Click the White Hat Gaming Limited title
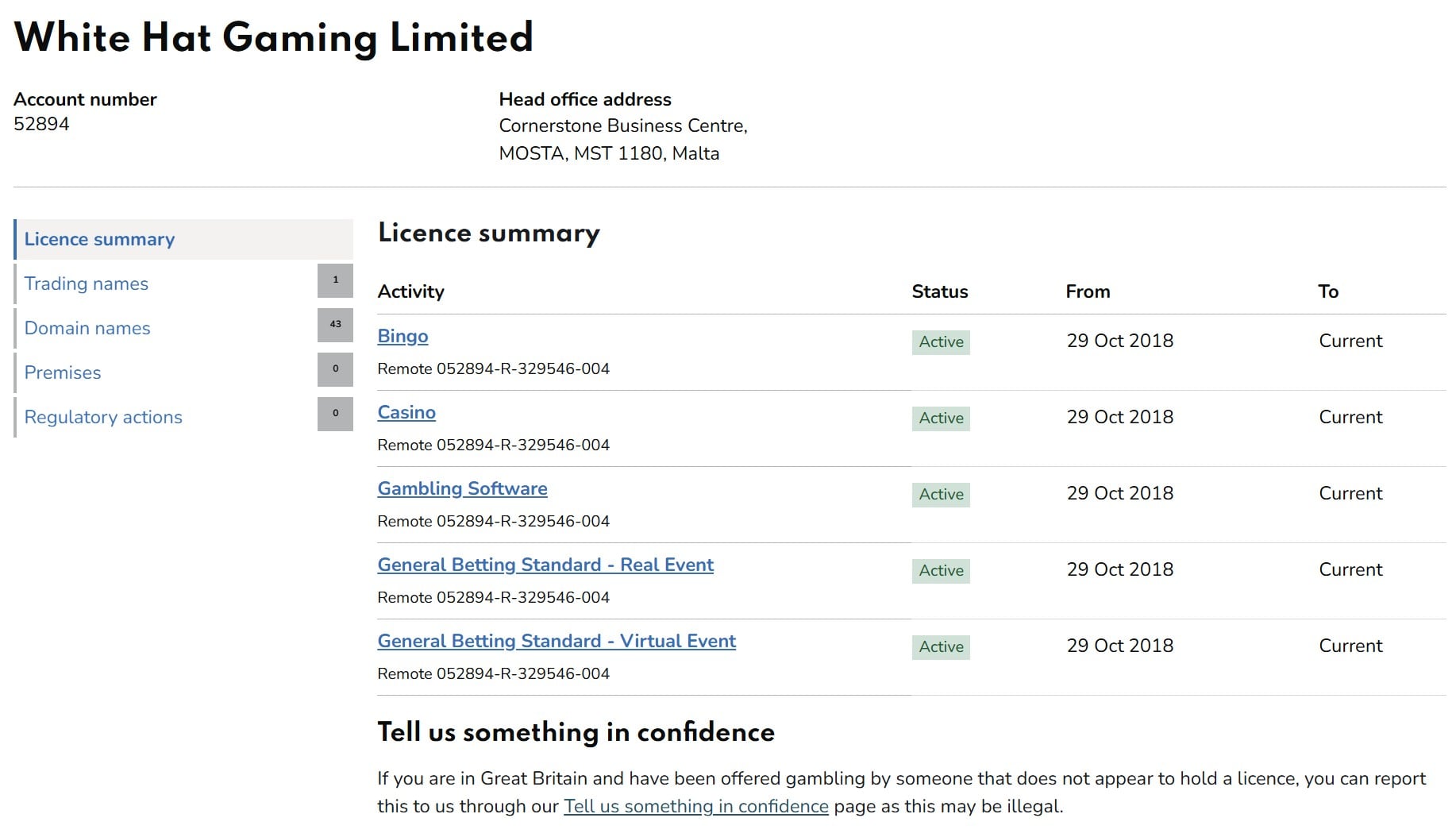1456x837 pixels. click(273, 37)
